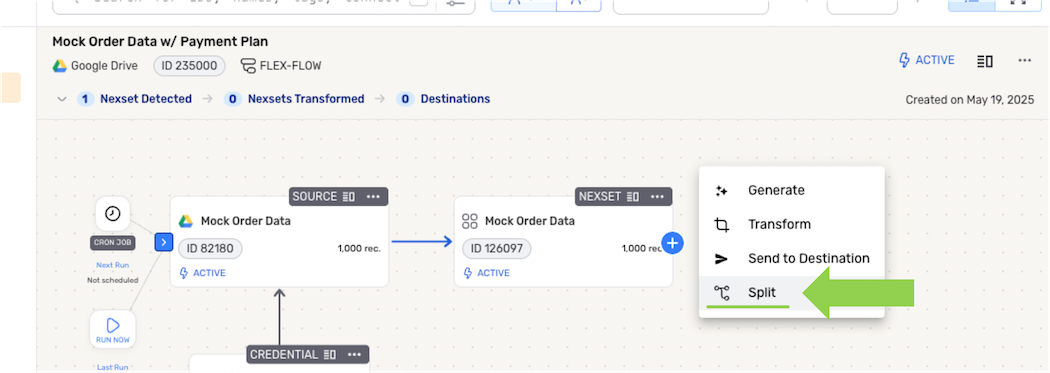1050x373 pixels.
Task: Click the Split branch icon
Action: click(x=721, y=293)
